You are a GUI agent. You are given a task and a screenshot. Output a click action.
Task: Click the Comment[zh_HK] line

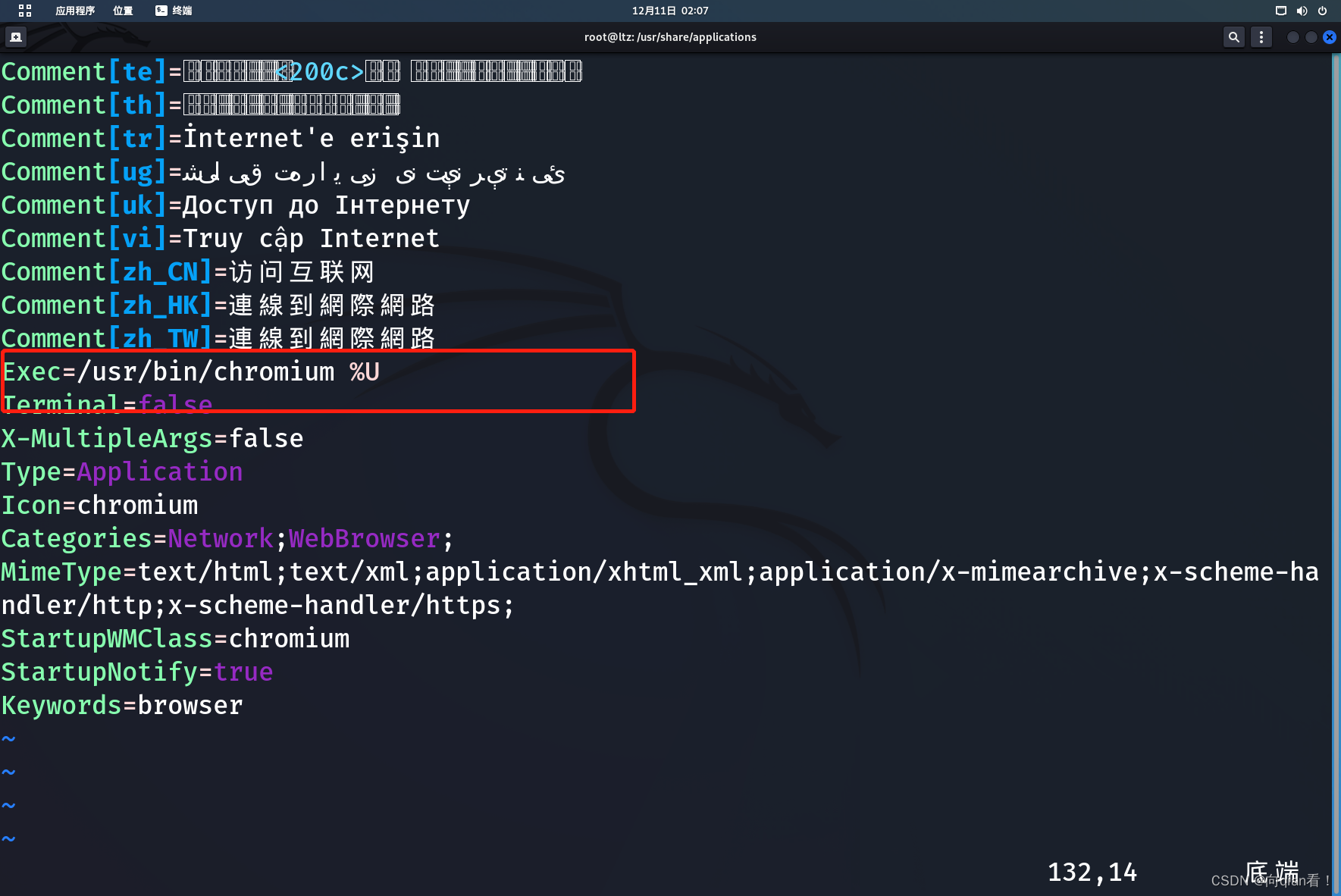pos(218,305)
